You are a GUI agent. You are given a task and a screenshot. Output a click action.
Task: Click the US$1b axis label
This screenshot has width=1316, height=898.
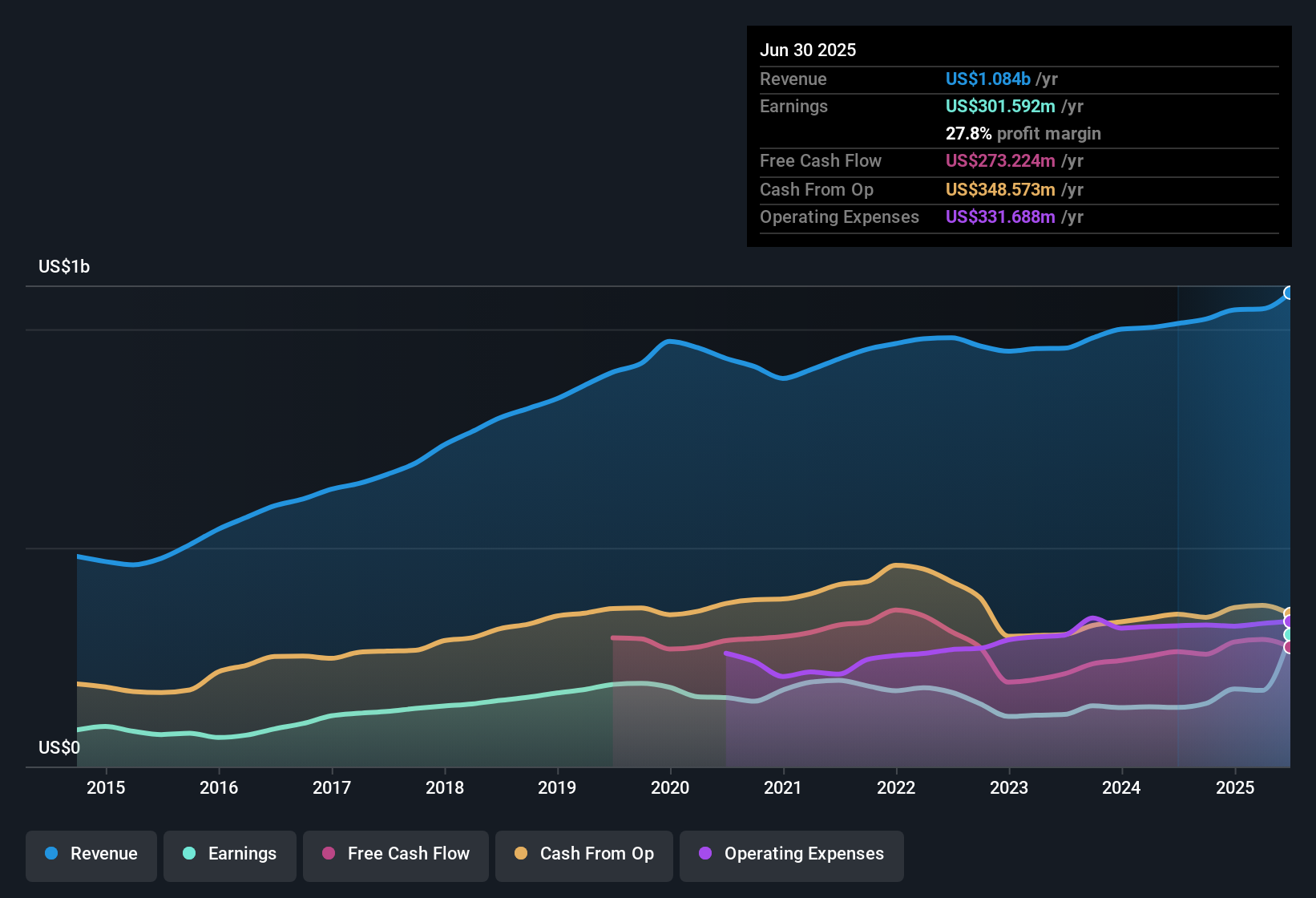coord(64,266)
